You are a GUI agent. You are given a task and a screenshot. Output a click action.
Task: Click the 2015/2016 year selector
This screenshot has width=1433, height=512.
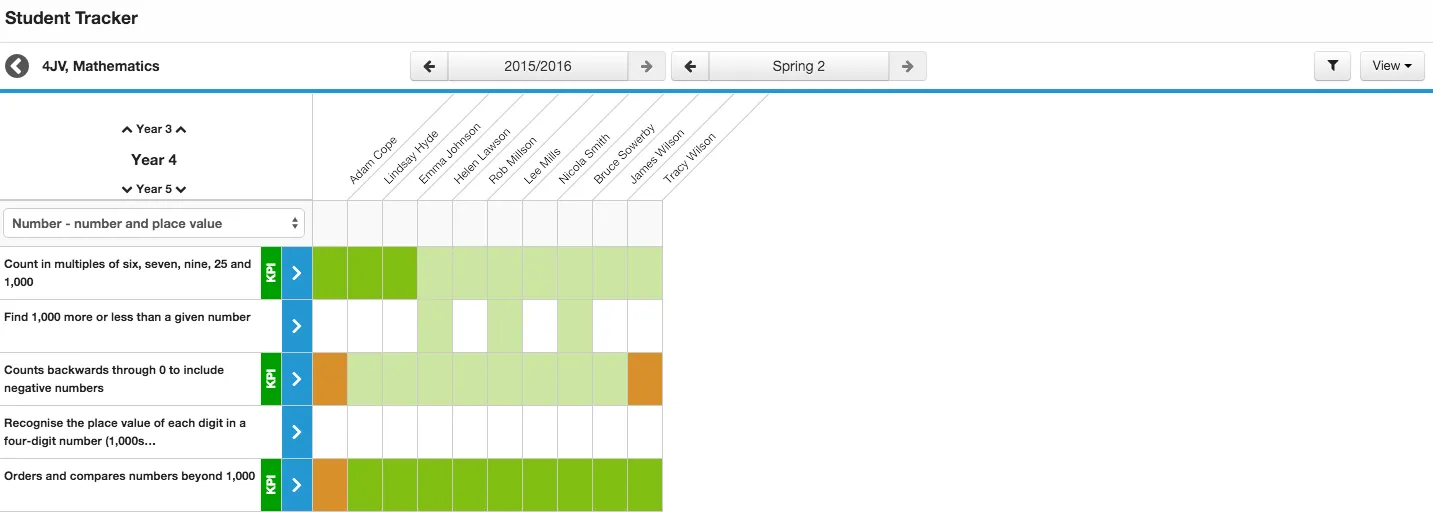point(538,66)
